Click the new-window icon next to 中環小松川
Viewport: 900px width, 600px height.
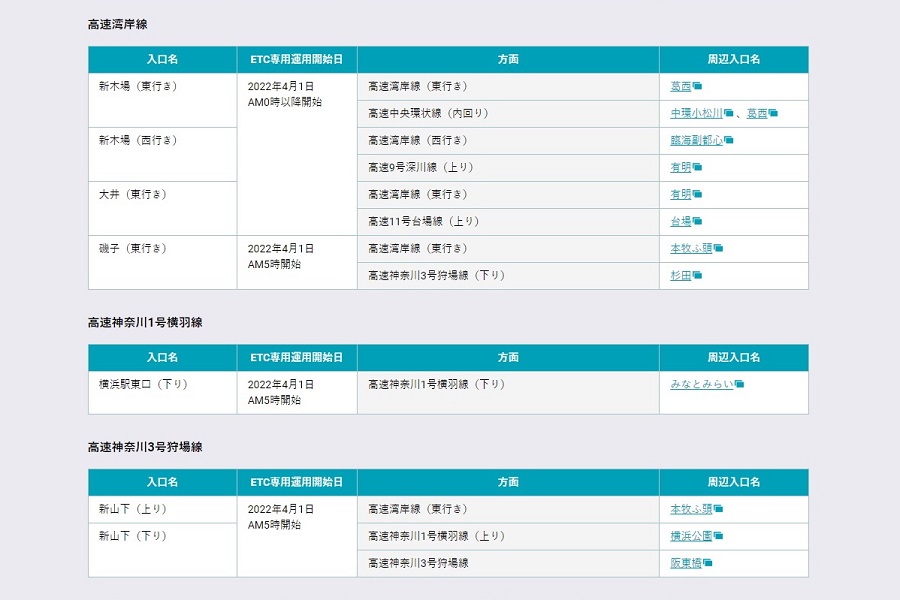[x=729, y=114]
